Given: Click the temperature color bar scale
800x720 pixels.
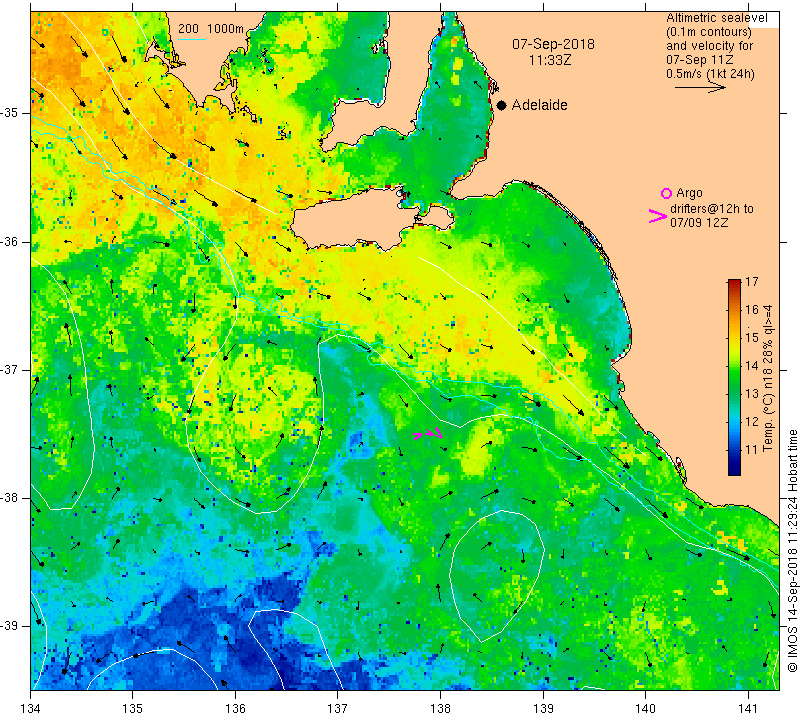Looking at the screenshot, I should click(x=734, y=377).
